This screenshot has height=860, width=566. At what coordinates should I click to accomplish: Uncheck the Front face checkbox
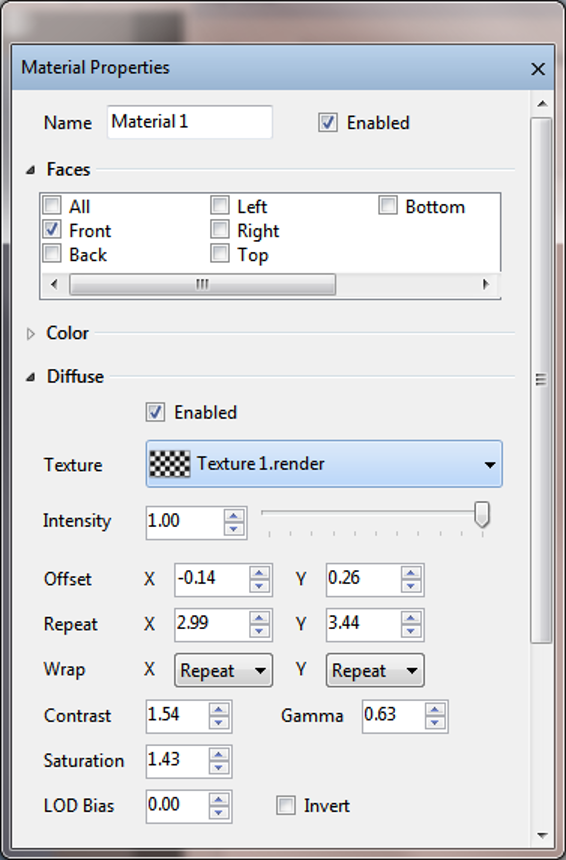[52, 229]
